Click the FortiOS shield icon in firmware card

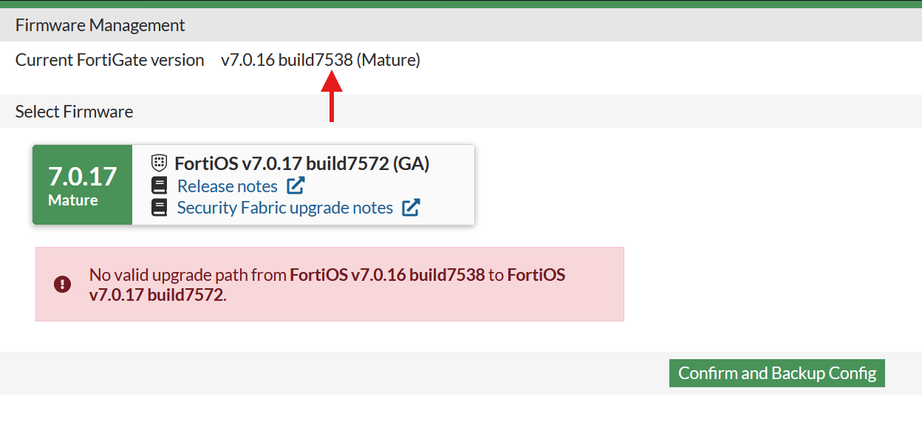tap(159, 163)
